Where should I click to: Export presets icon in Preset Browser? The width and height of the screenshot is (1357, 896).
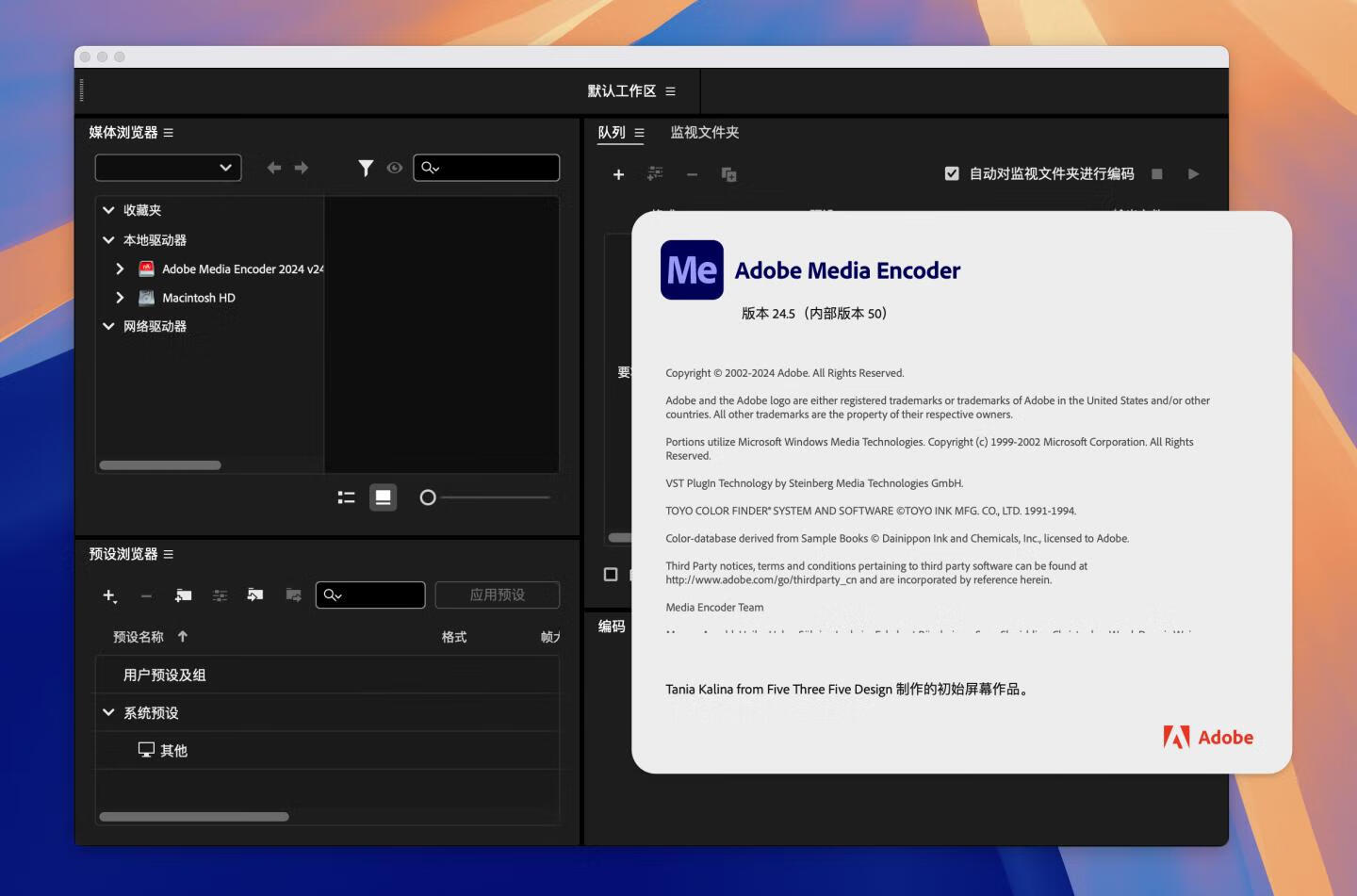[293, 595]
